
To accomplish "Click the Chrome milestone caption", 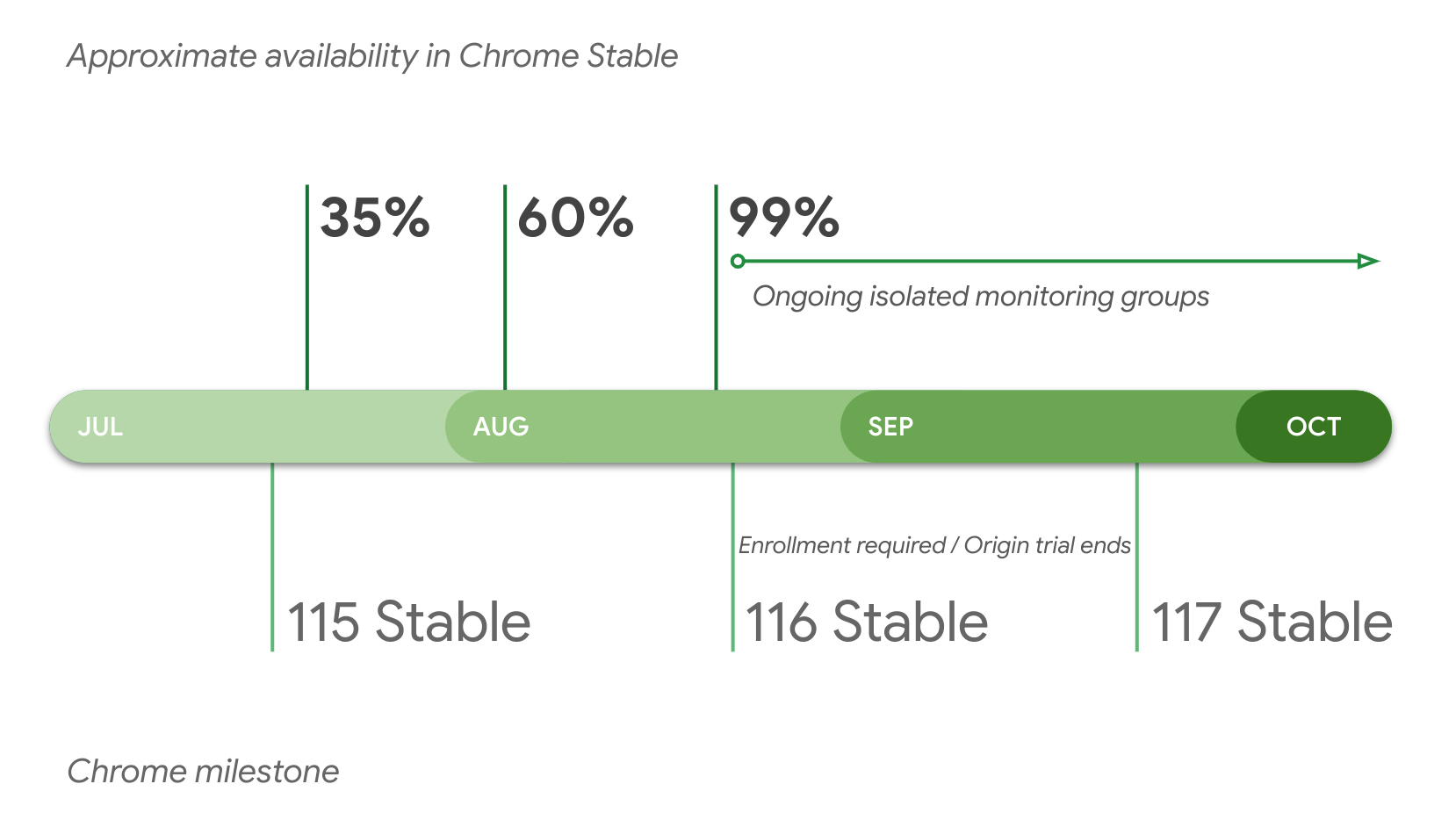I will pyautogui.click(x=203, y=772).
